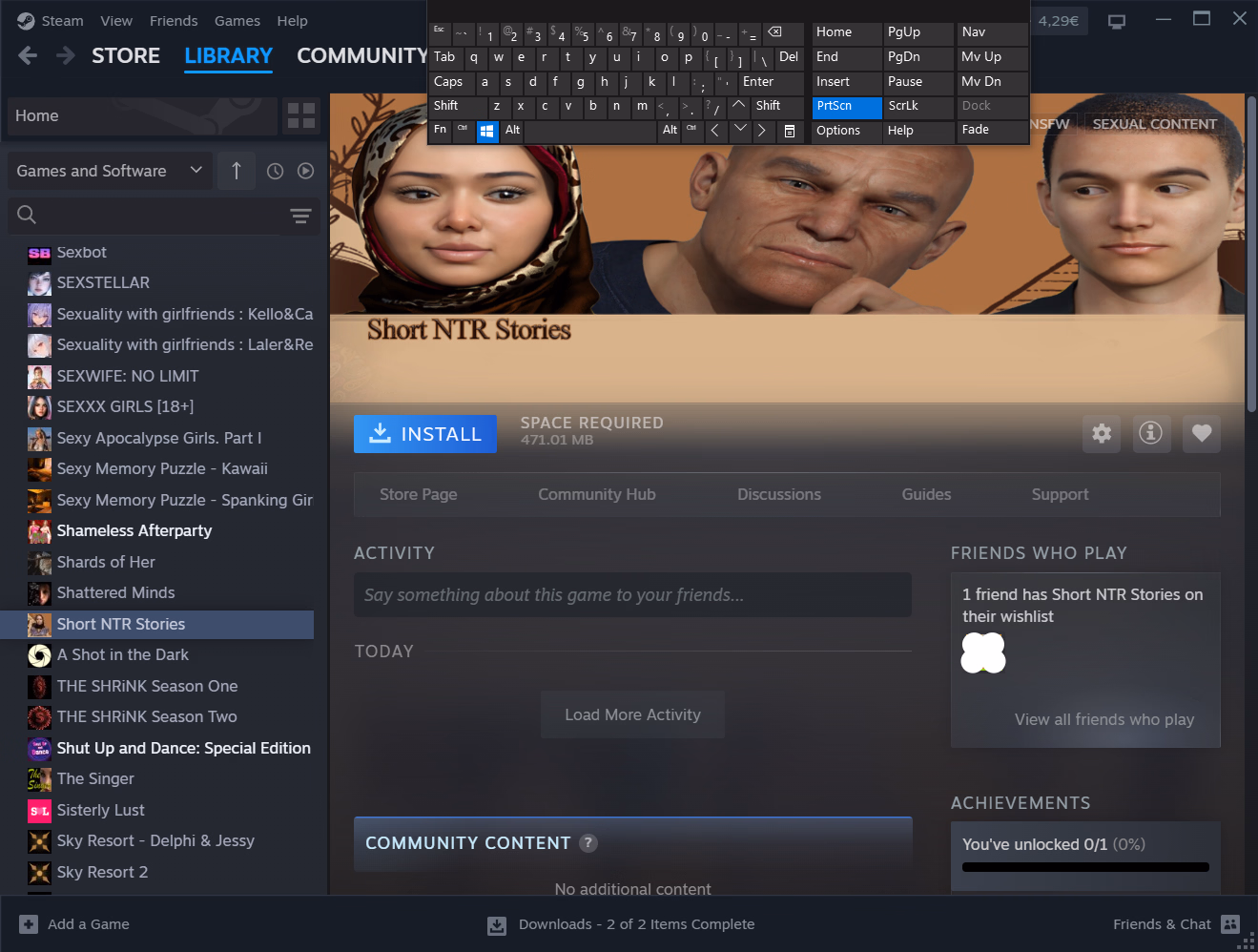Click the INSTALL button
This screenshot has height=952, width=1258.
click(x=425, y=434)
